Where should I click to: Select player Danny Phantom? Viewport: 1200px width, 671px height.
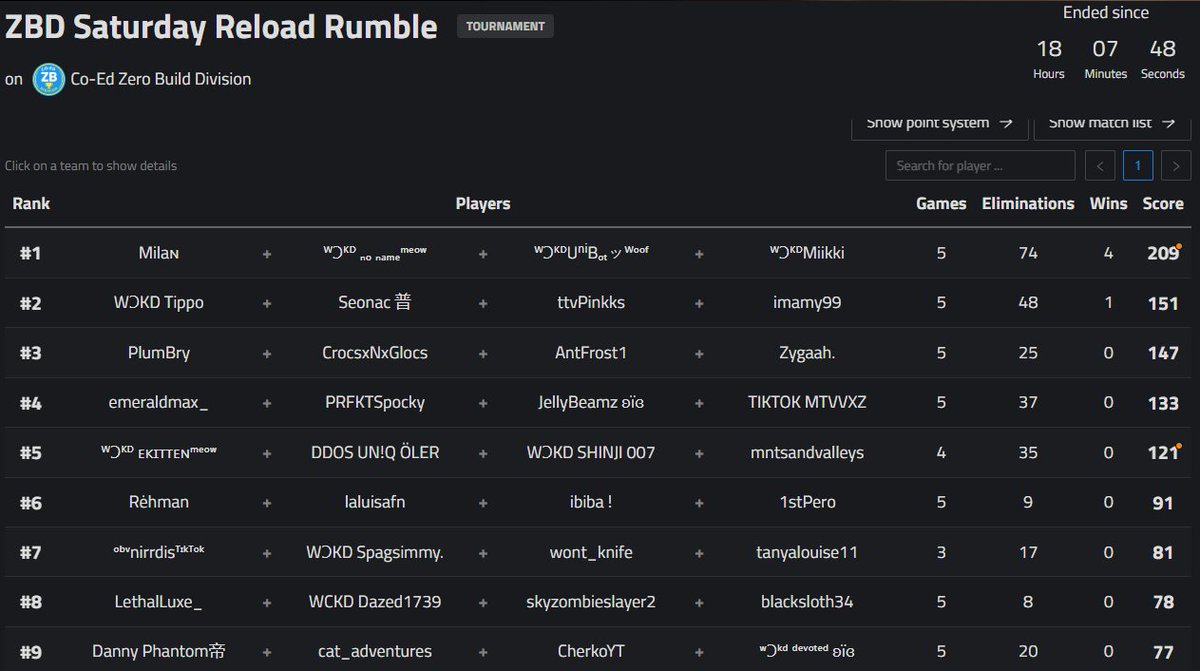[x=159, y=652]
